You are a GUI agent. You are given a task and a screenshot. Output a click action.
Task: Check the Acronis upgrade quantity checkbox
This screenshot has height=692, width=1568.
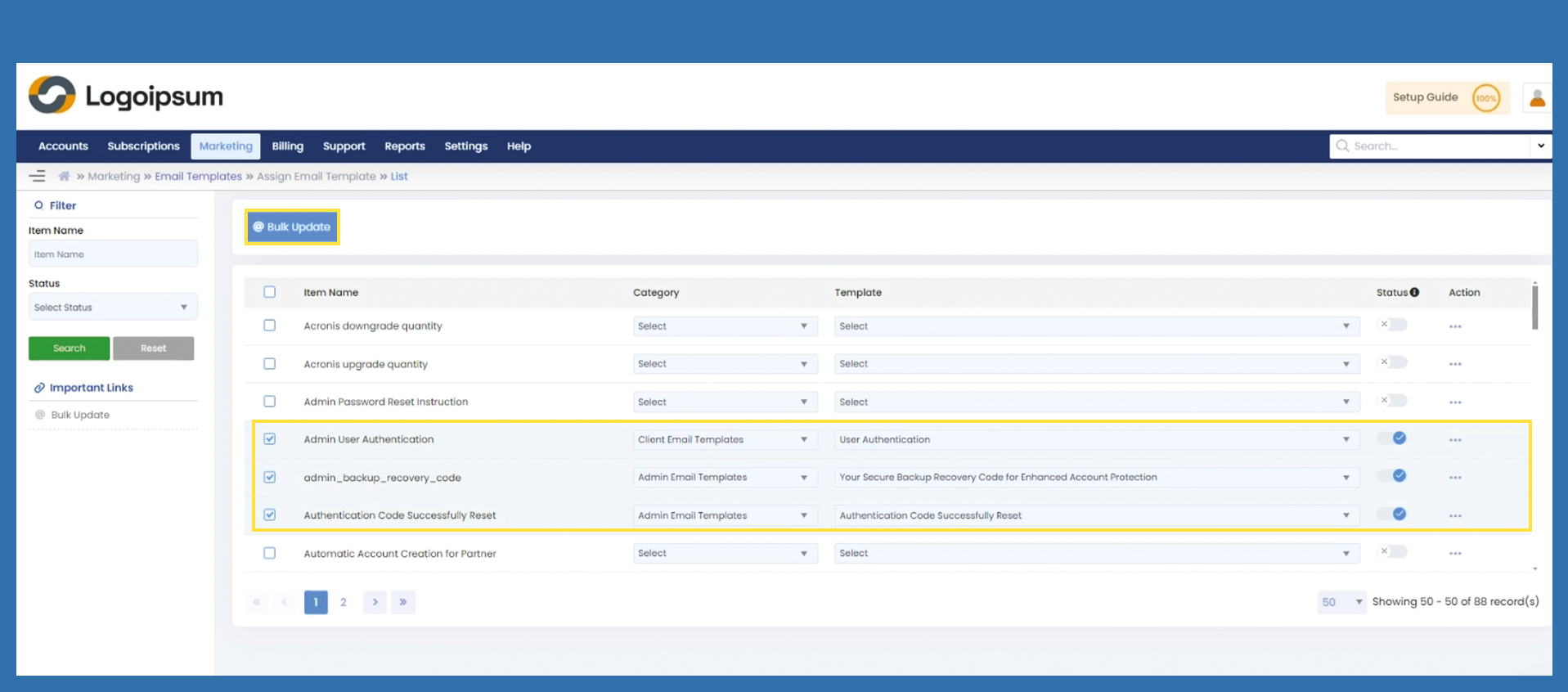(x=270, y=364)
